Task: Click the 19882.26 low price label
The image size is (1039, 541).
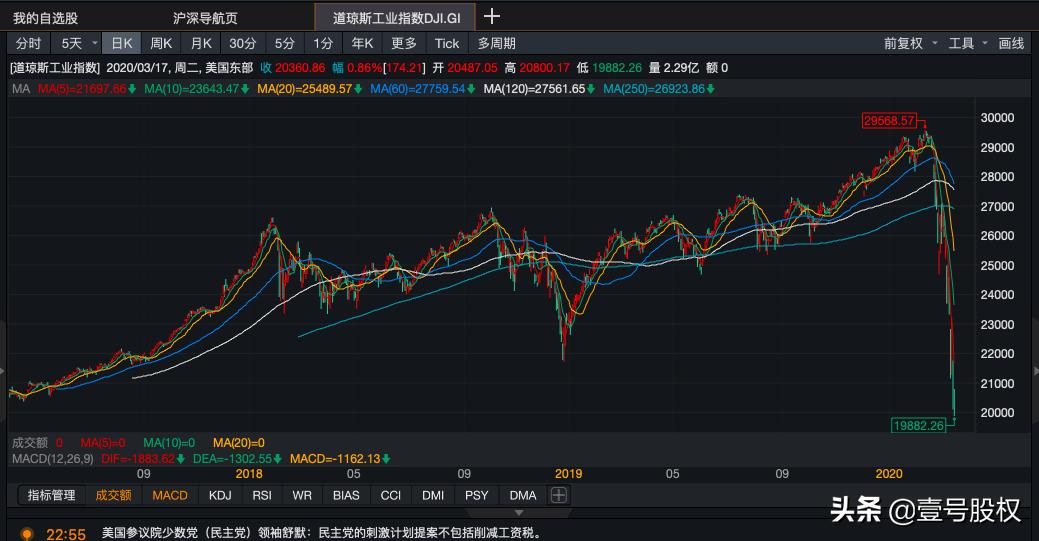Action: click(918, 425)
